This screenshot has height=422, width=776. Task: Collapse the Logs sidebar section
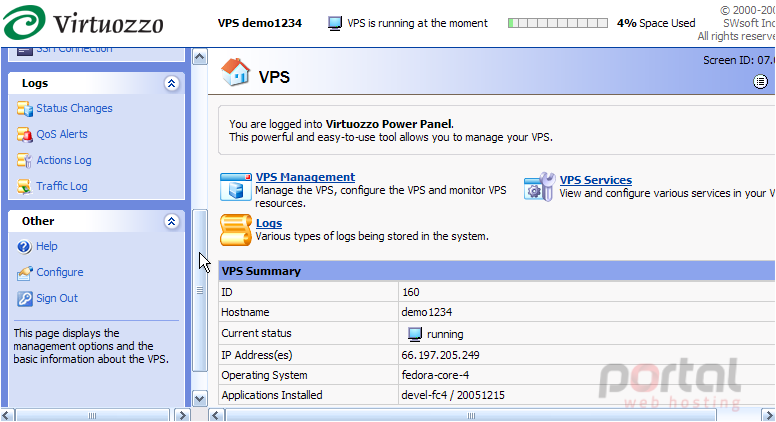[x=171, y=83]
